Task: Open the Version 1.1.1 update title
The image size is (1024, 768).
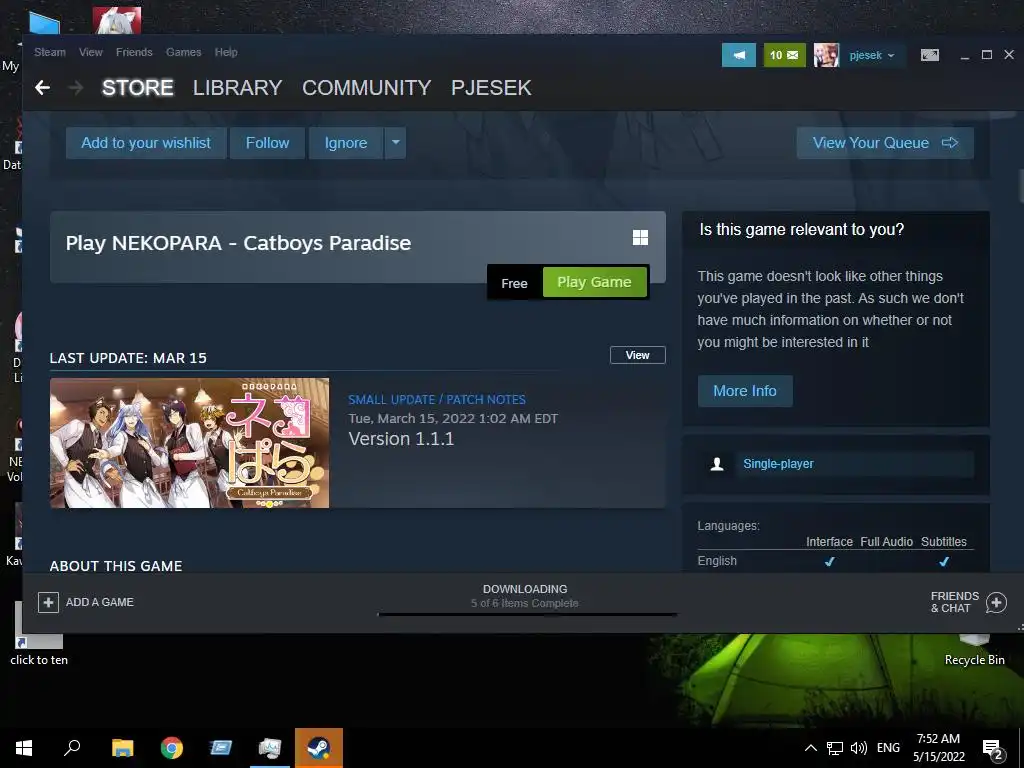Action: coord(401,439)
